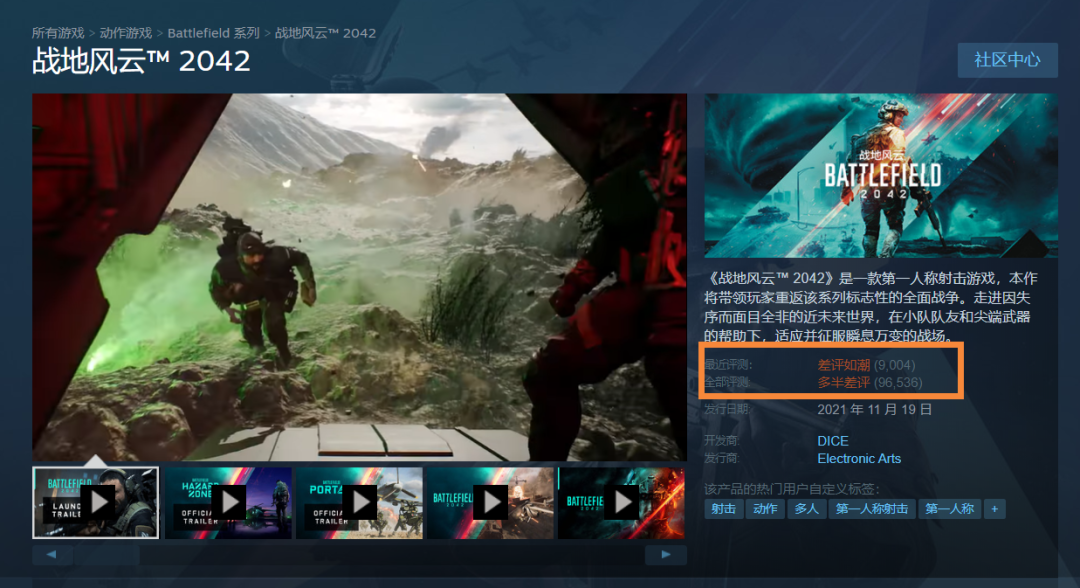The height and width of the screenshot is (588, 1080).
Task: Click the thumbnail strip scrollbar handle
Action: coord(107,554)
